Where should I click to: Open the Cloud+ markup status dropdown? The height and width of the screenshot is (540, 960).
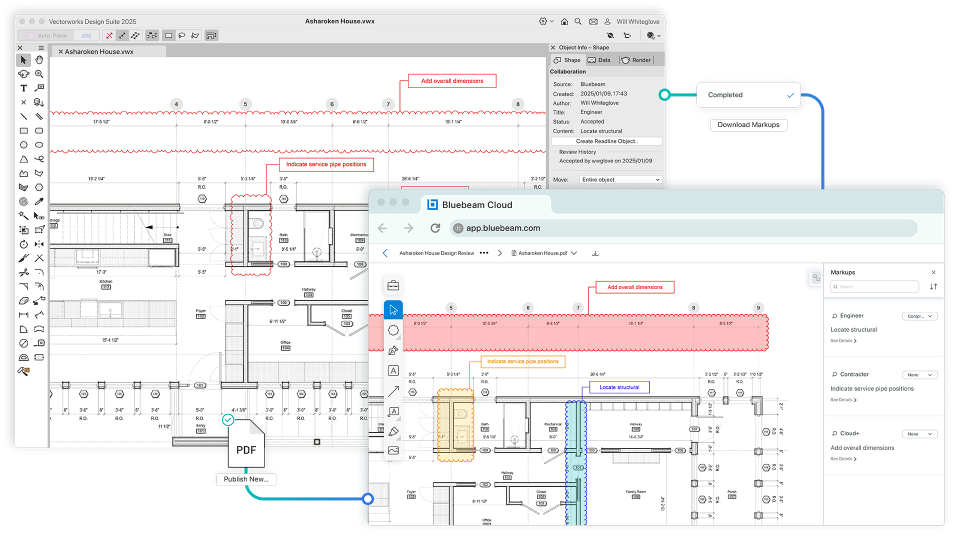coord(920,434)
